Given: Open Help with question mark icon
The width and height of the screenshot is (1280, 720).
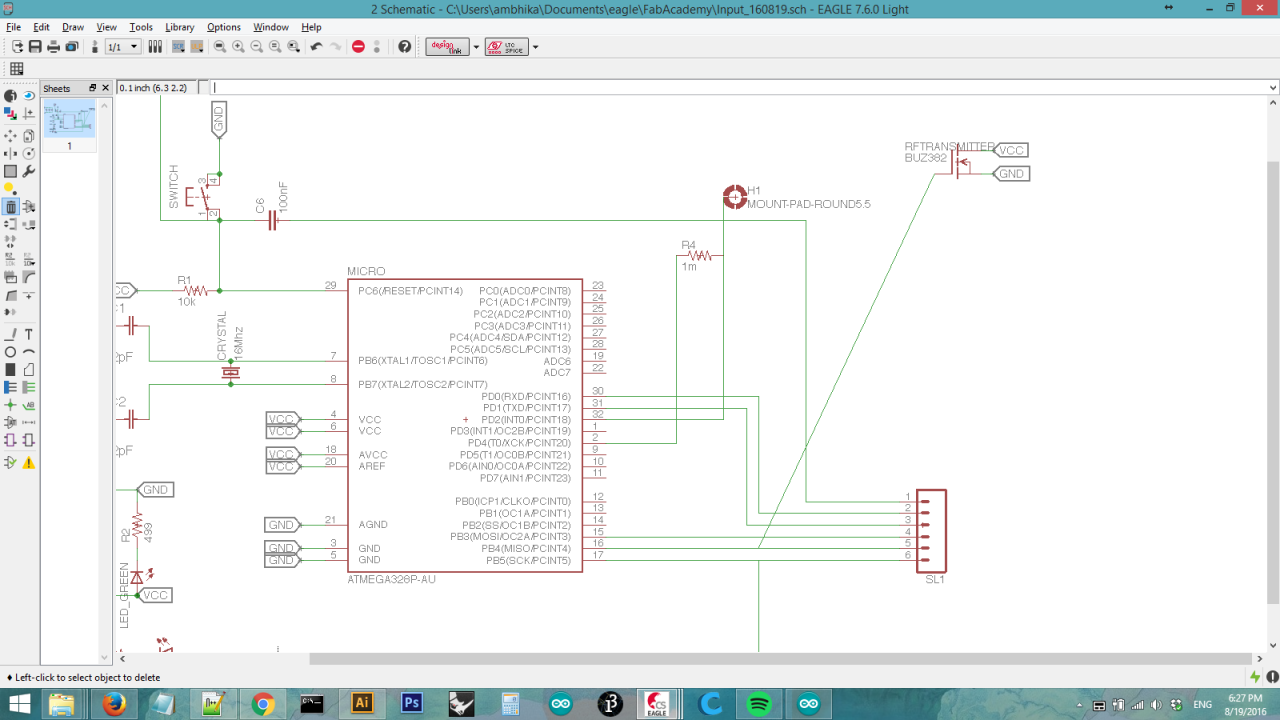Looking at the screenshot, I should coord(404,47).
